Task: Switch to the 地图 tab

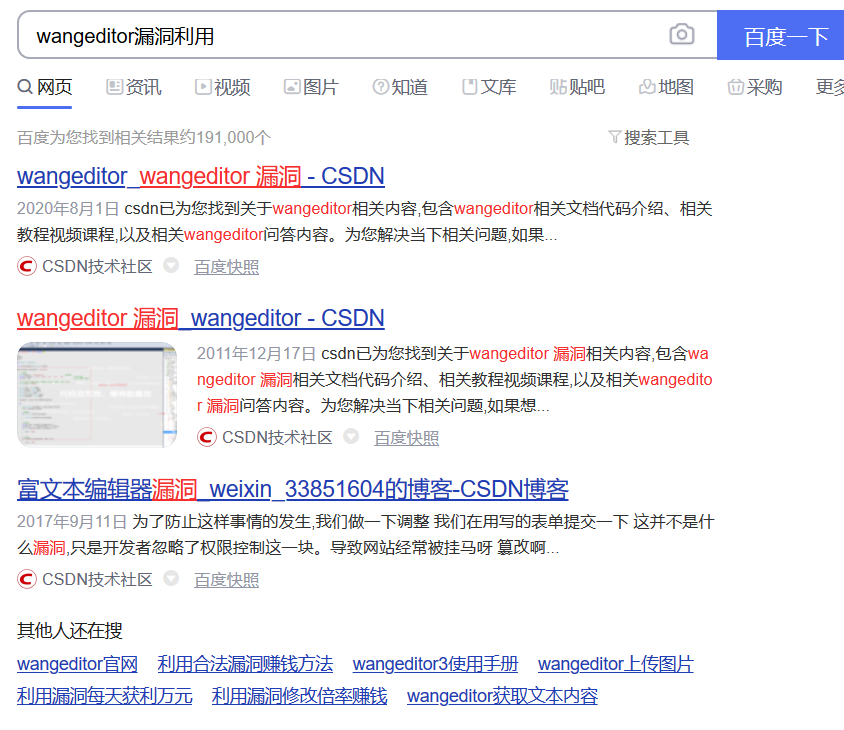Action: [666, 87]
